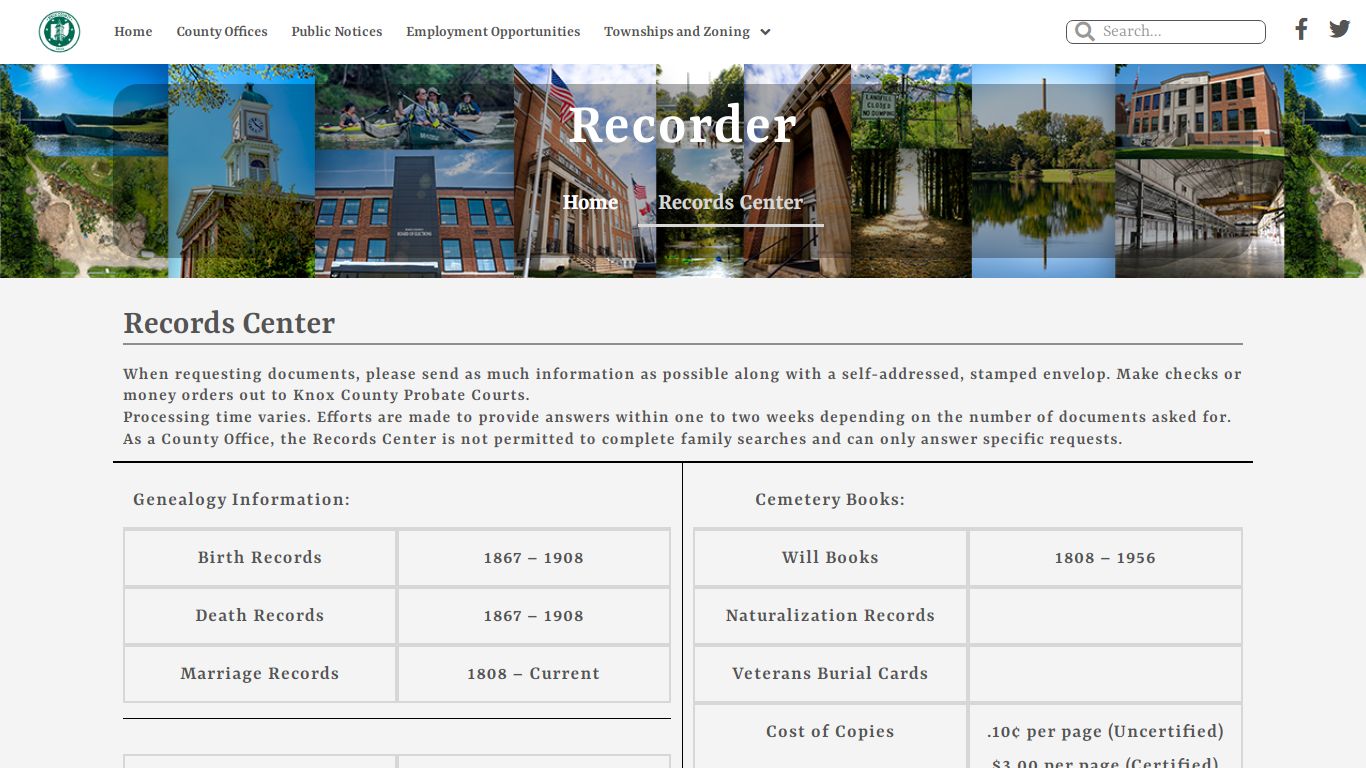Click the Naturalization Records cell
This screenshot has height=768, width=1366.
click(x=830, y=616)
